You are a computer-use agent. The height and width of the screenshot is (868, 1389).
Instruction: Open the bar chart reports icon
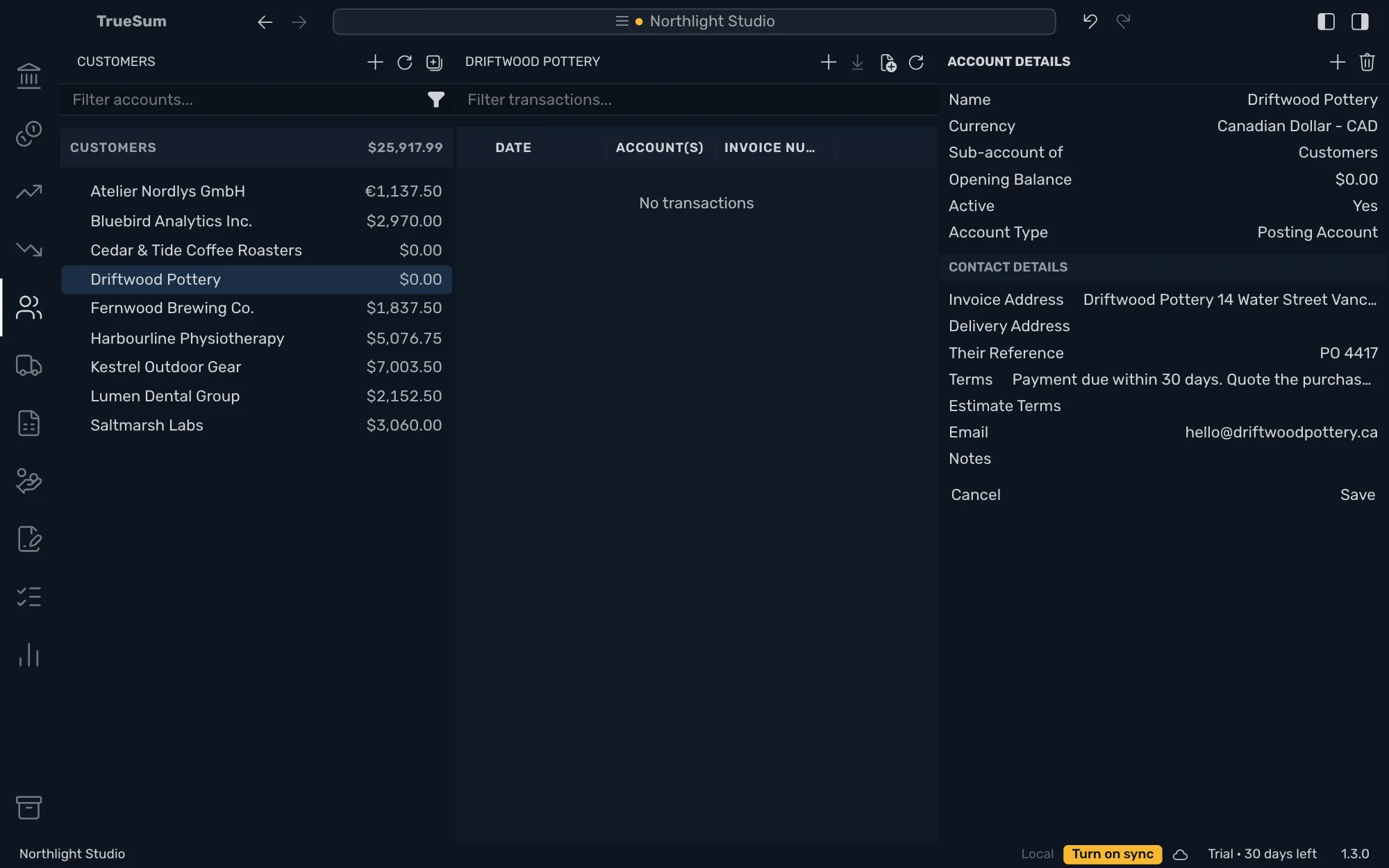[x=28, y=655]
